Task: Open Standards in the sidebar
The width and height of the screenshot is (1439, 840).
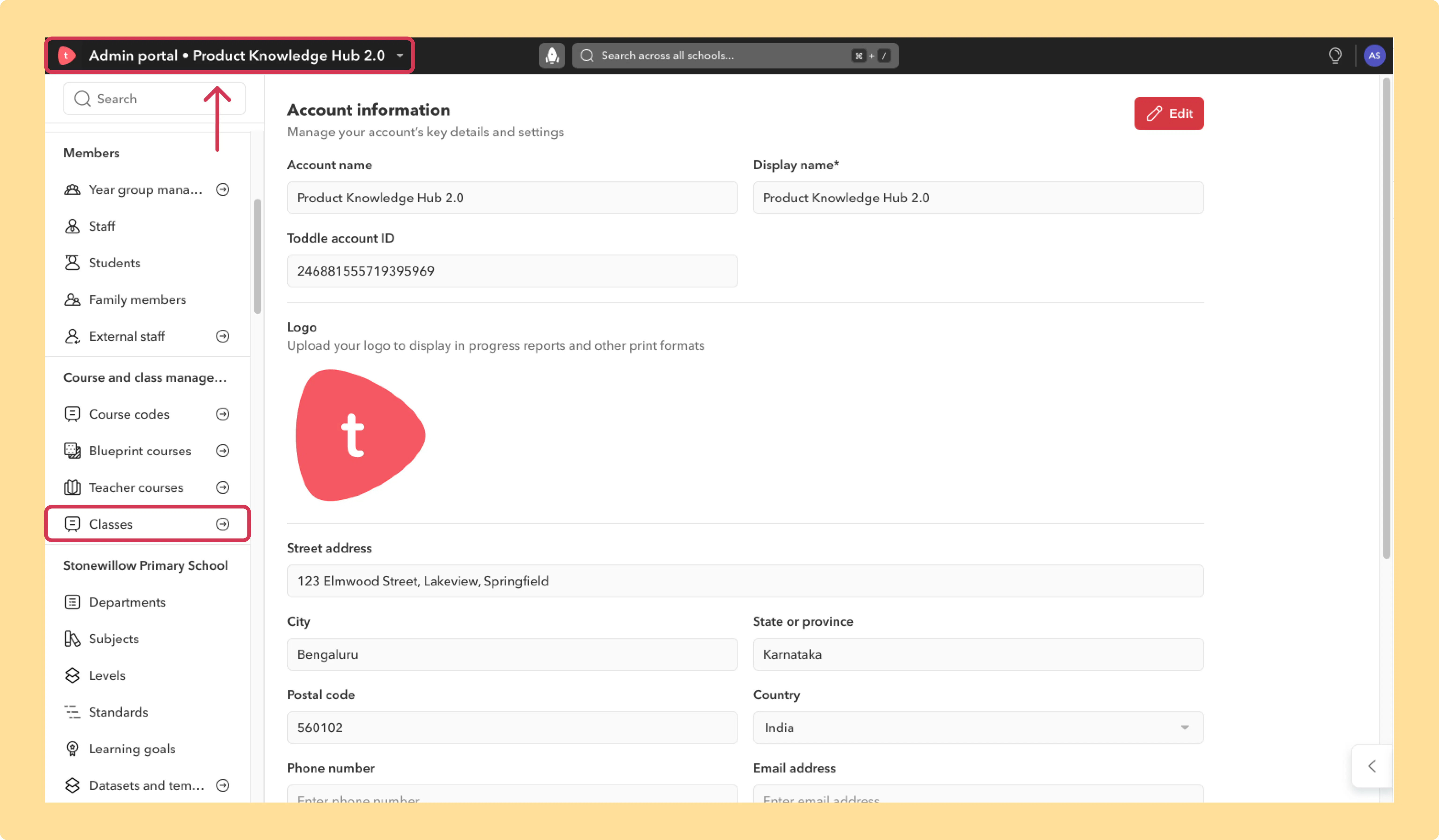Action: (147, 712)
